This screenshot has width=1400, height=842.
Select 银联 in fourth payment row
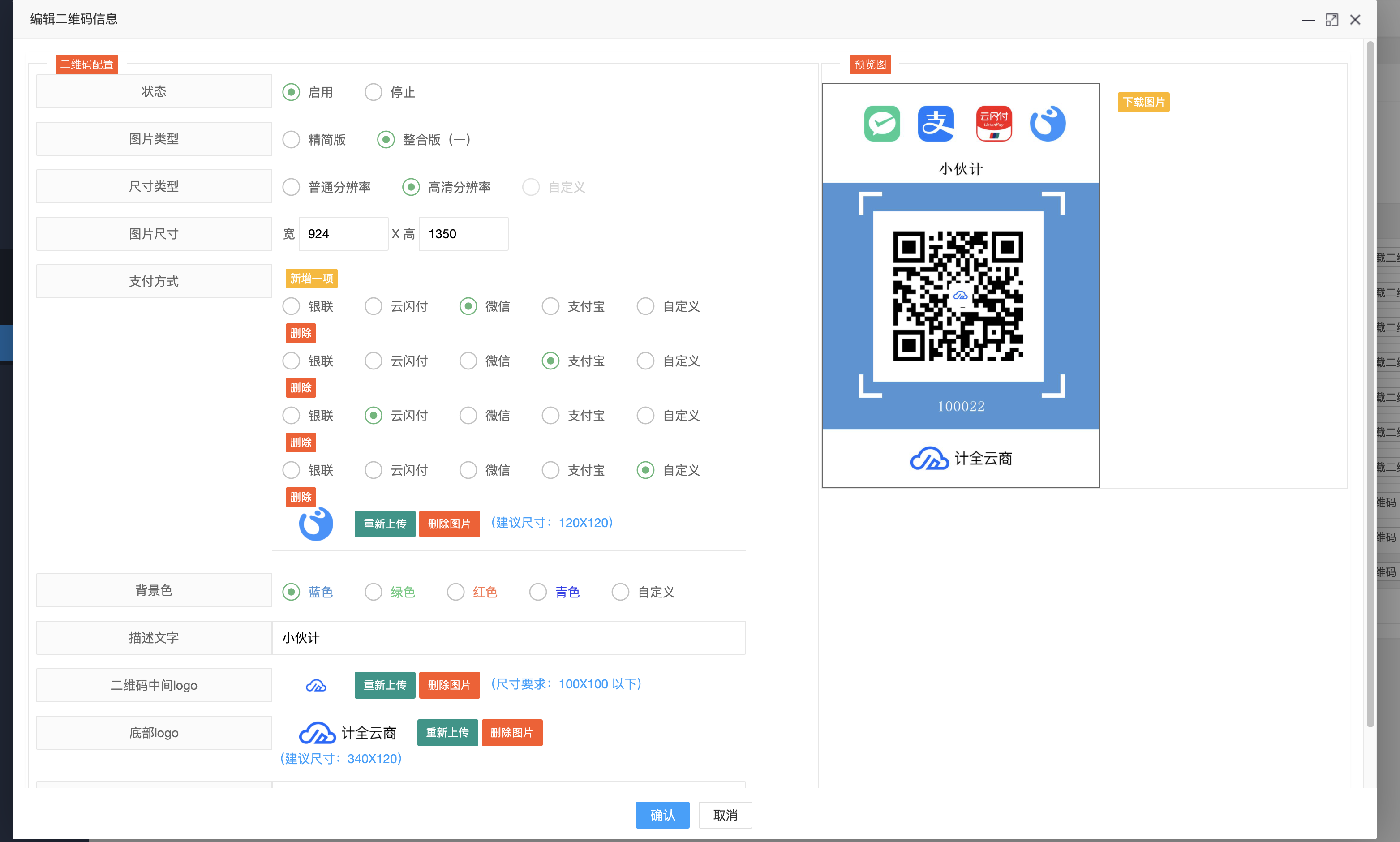[x=291, y=470]
